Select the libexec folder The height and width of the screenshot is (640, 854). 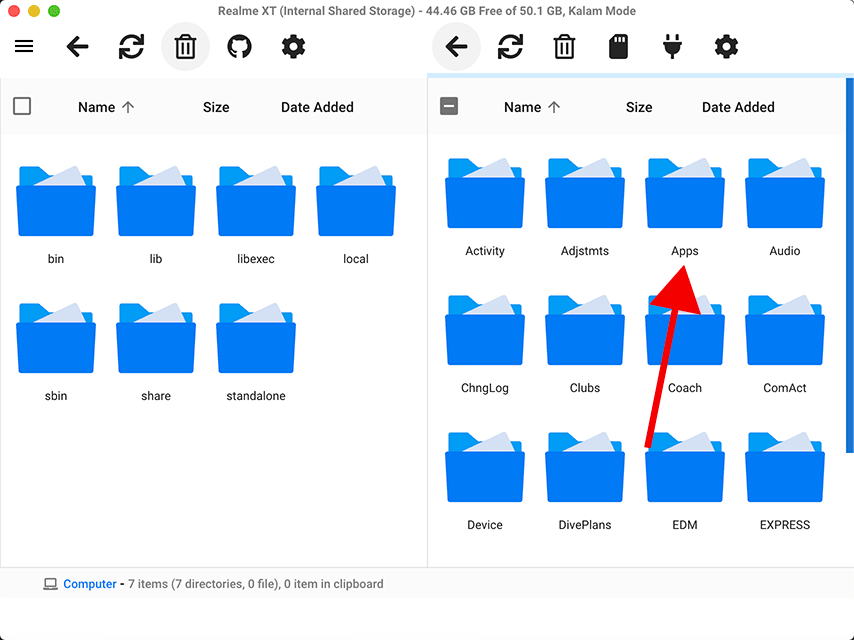[x=256, y=215]
